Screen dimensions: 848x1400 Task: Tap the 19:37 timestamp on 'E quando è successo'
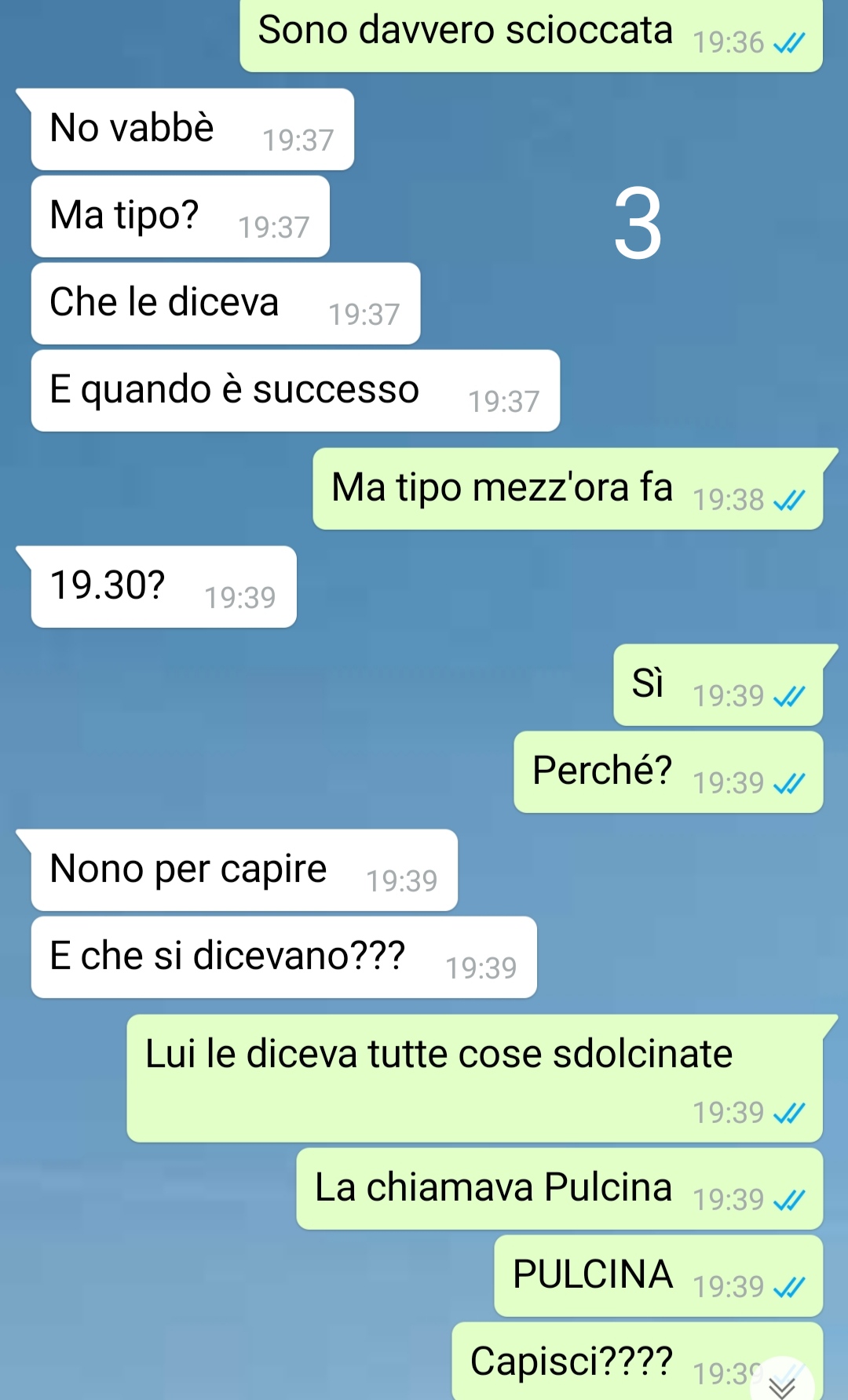[503, 402]
